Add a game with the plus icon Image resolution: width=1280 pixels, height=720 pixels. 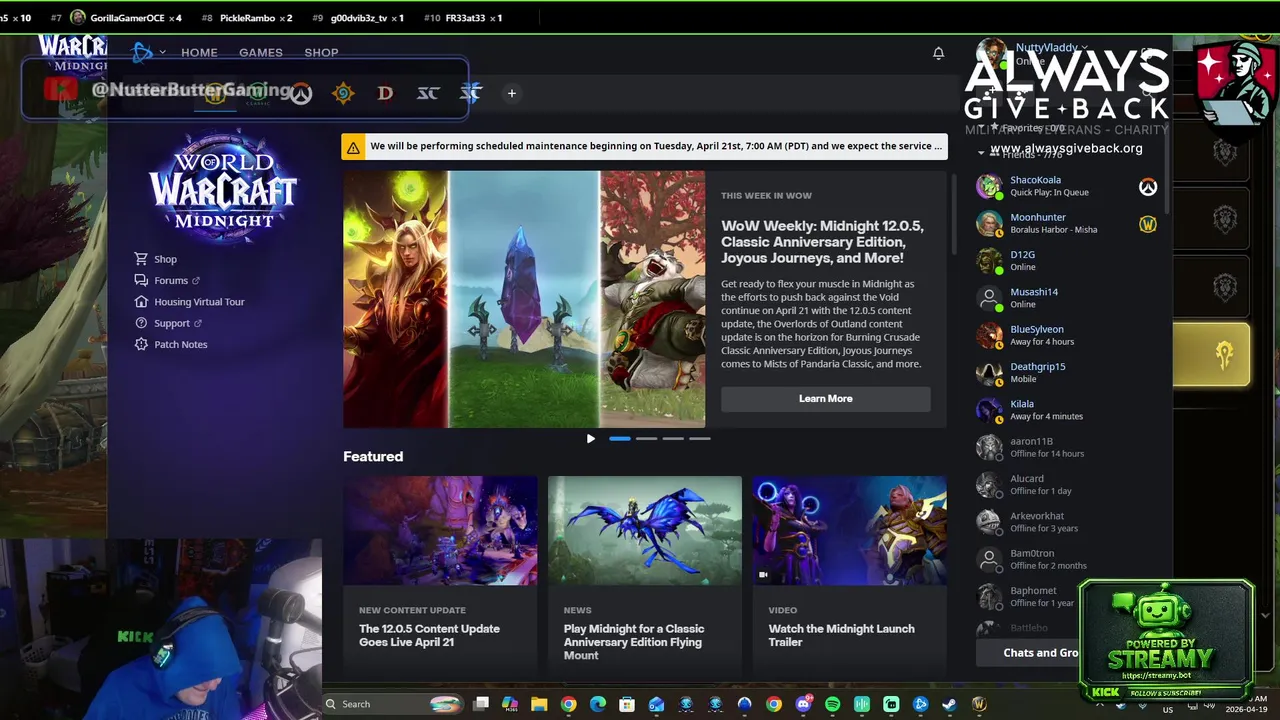511,94
